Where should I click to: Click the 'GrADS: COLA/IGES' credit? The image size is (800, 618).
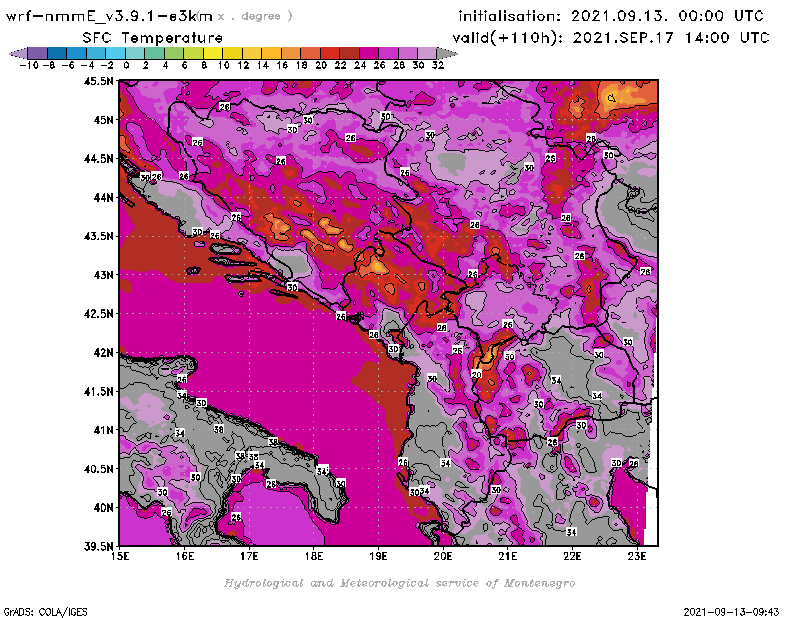click(x=45, y=612)
